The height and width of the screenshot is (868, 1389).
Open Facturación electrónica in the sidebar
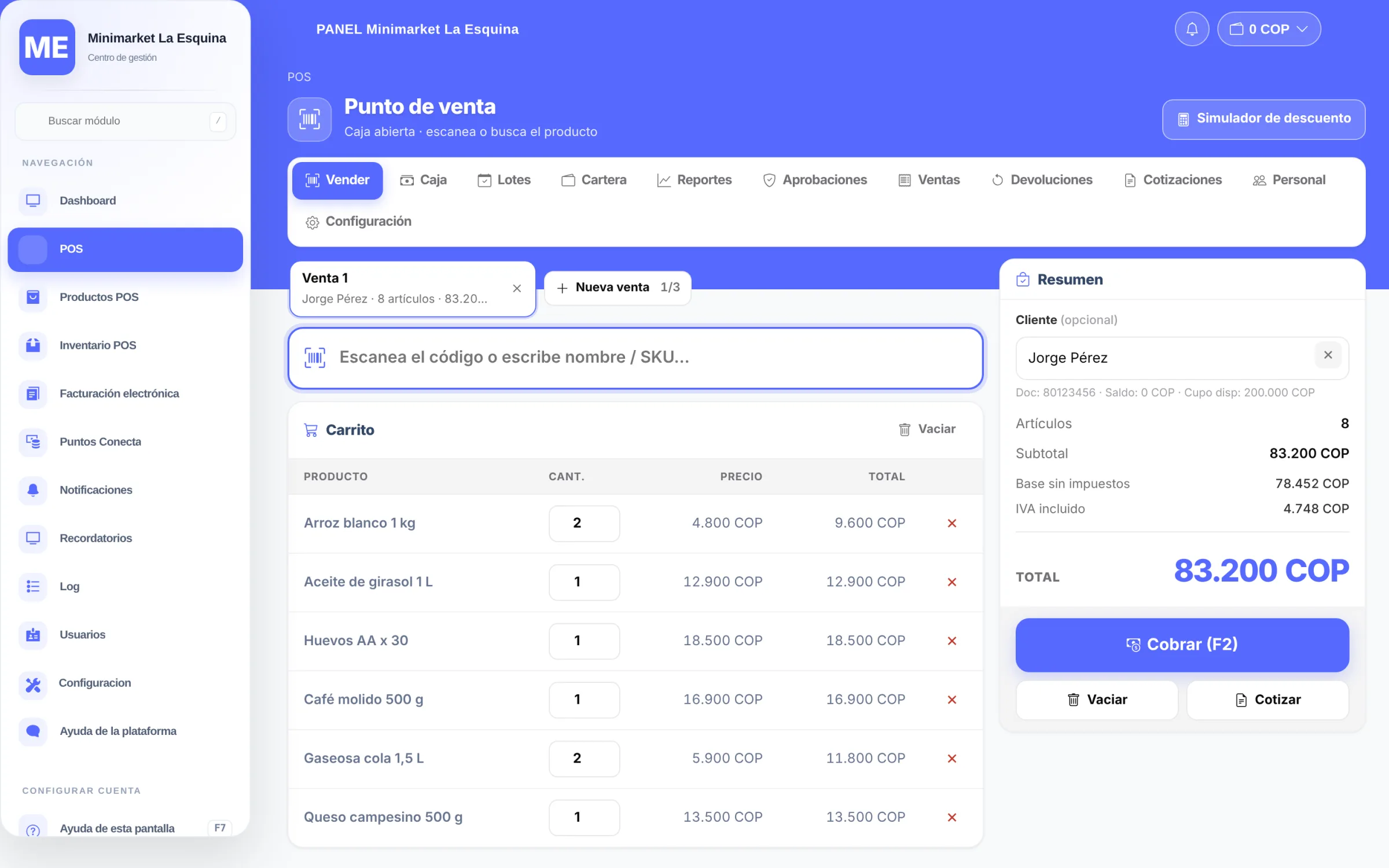pos(125,393)
